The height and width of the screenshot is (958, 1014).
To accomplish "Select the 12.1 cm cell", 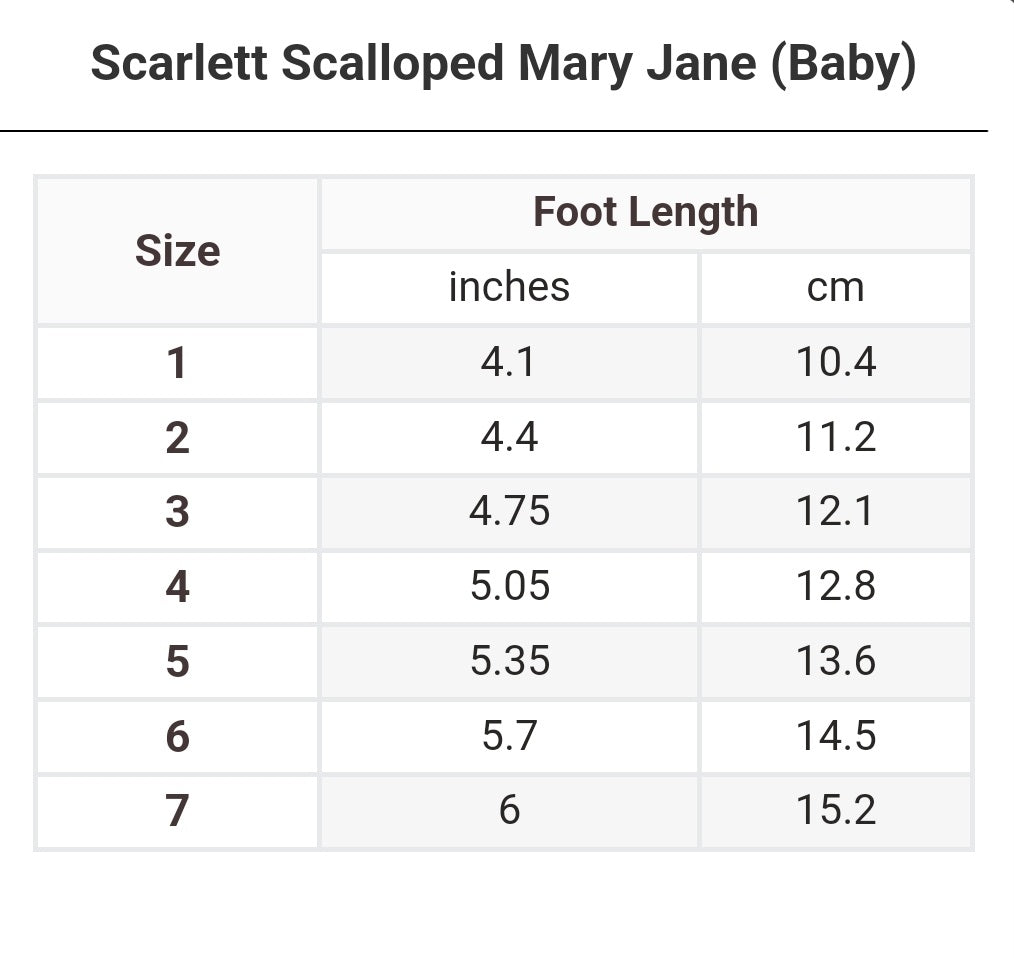I will [x=835, y=512].
